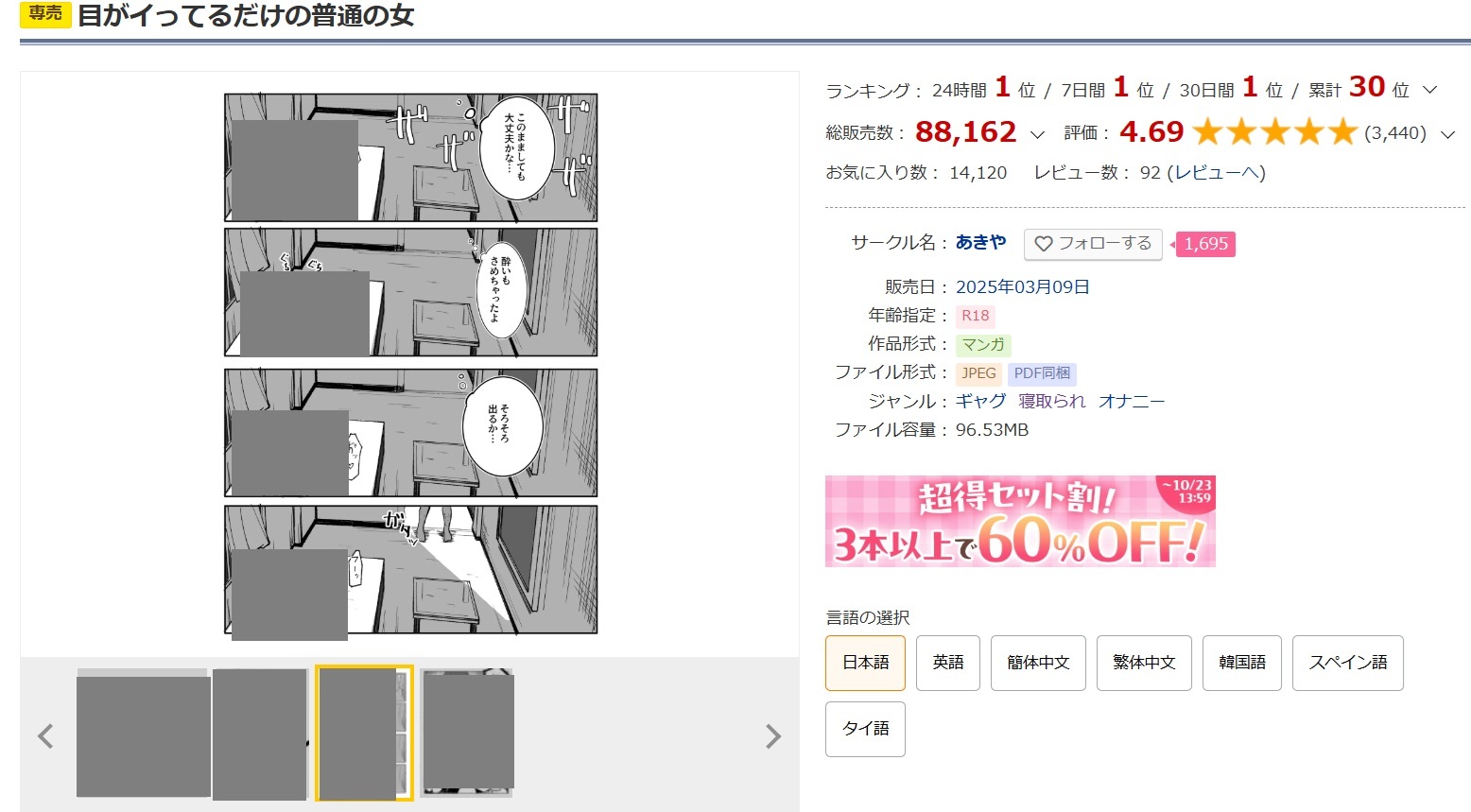Screen dimensions: 1471x812
Task: Click the PDF同梱 file format tag
Action: 1042,373
